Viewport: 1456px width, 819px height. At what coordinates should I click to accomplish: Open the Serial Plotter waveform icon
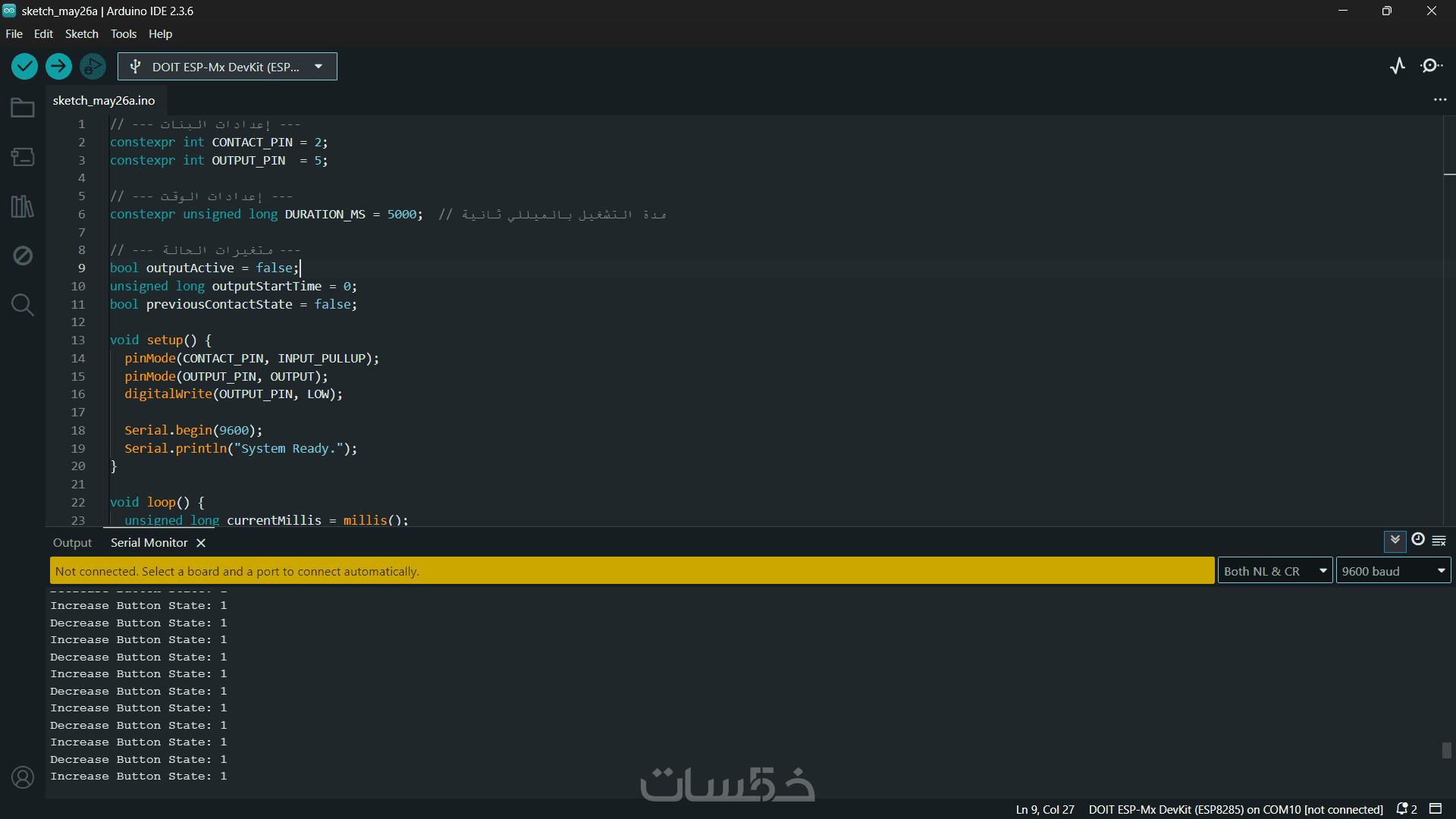(x=1398, y=66)
